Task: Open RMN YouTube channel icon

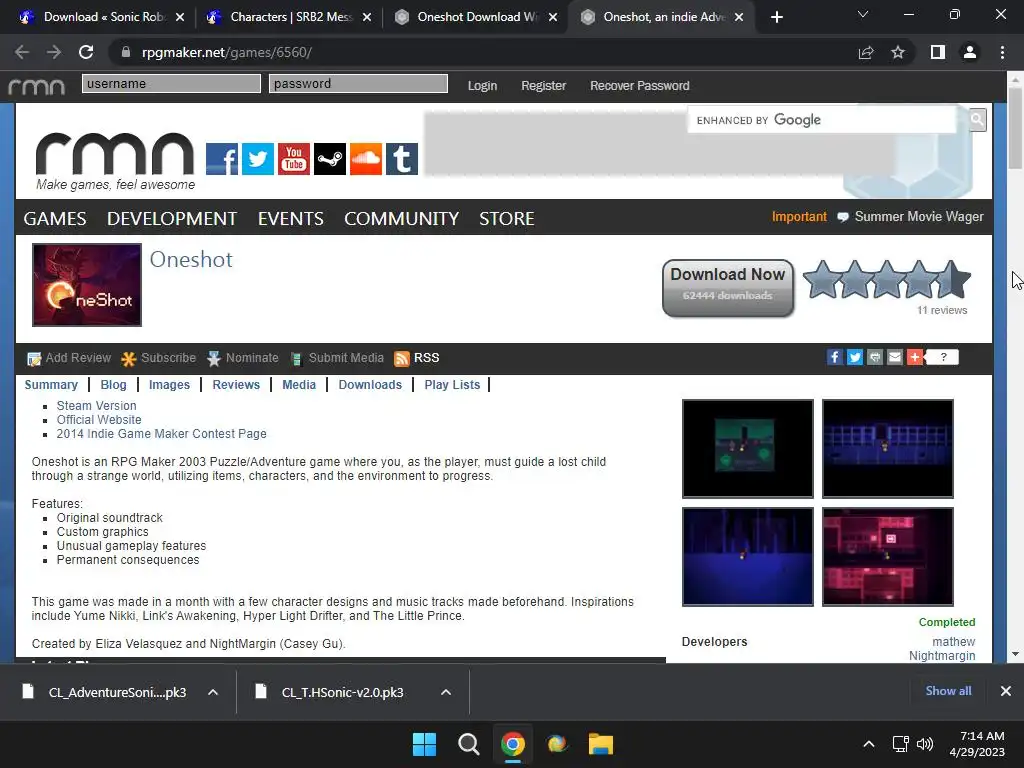Action: (x=294, y=159)
